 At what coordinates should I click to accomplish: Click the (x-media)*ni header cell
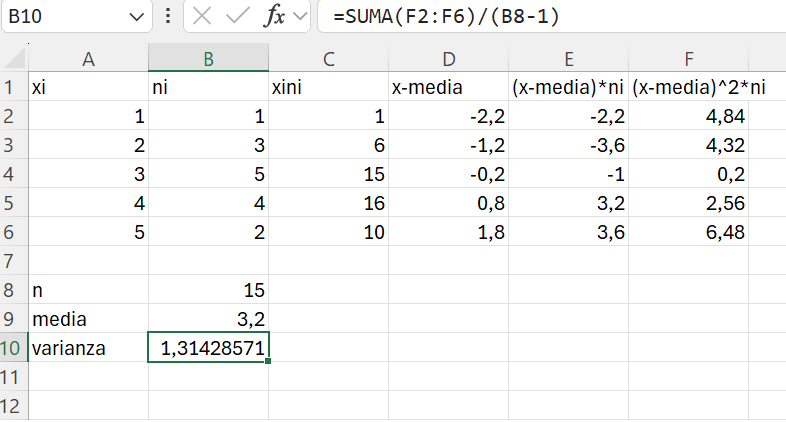568,88
